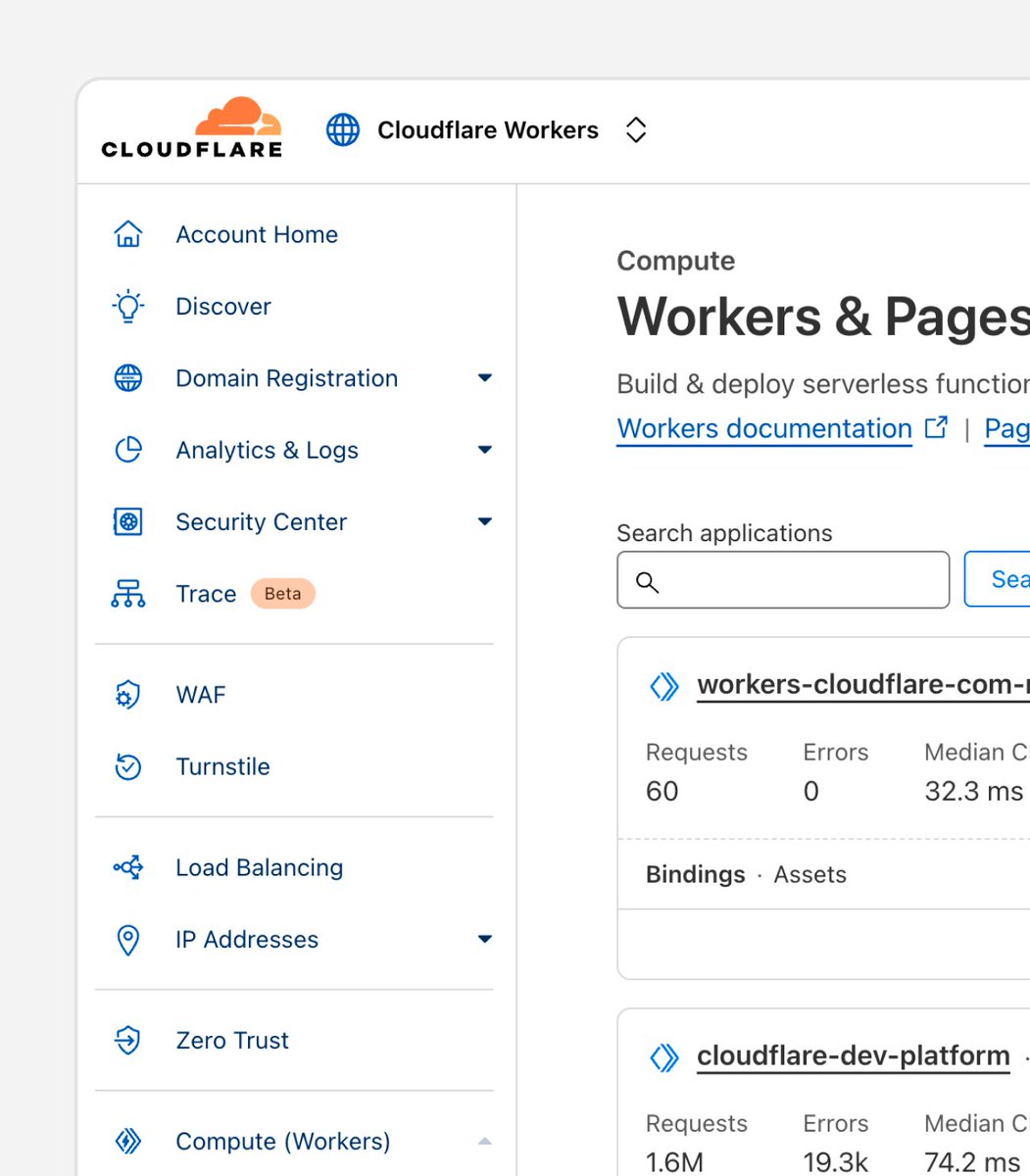Click the Search button next to input

(997, 579)
